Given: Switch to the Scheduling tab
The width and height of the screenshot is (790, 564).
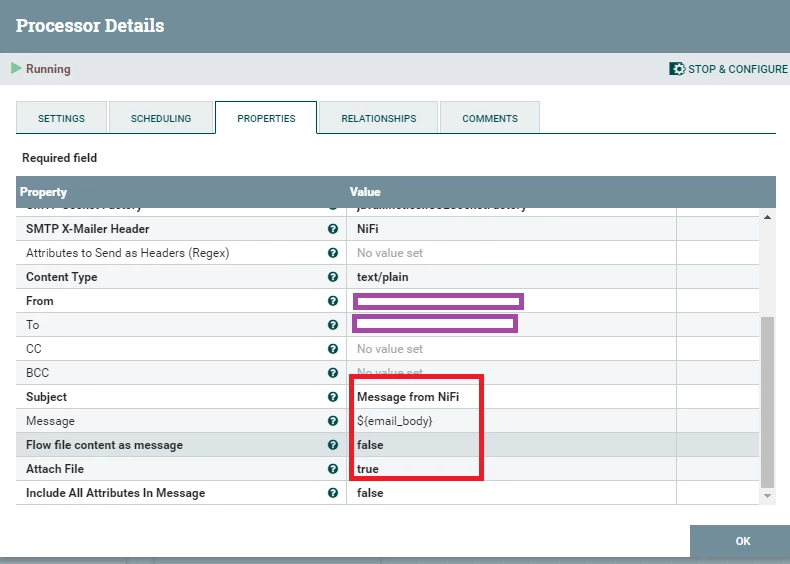Looking at the screenshot, I should coord(161,118).
